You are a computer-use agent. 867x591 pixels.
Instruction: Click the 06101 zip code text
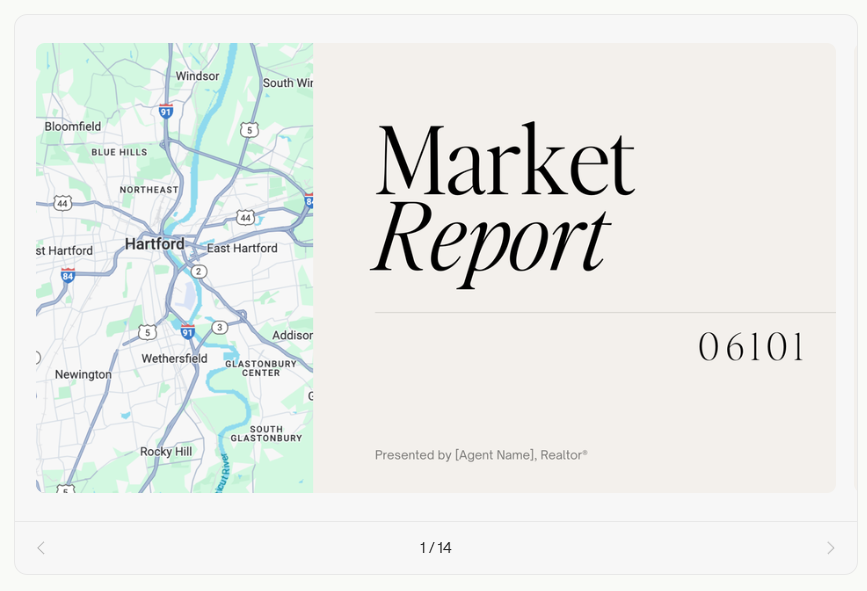752,346
